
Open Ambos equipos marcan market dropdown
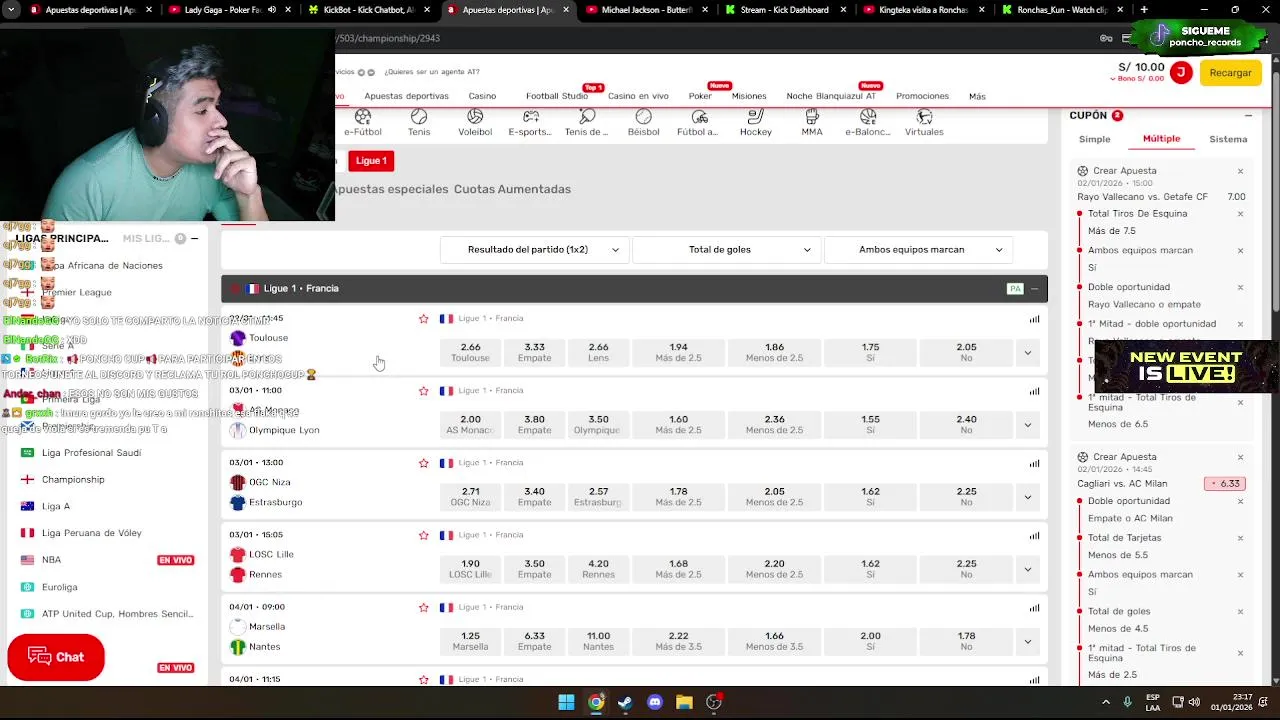click(918, 250)
